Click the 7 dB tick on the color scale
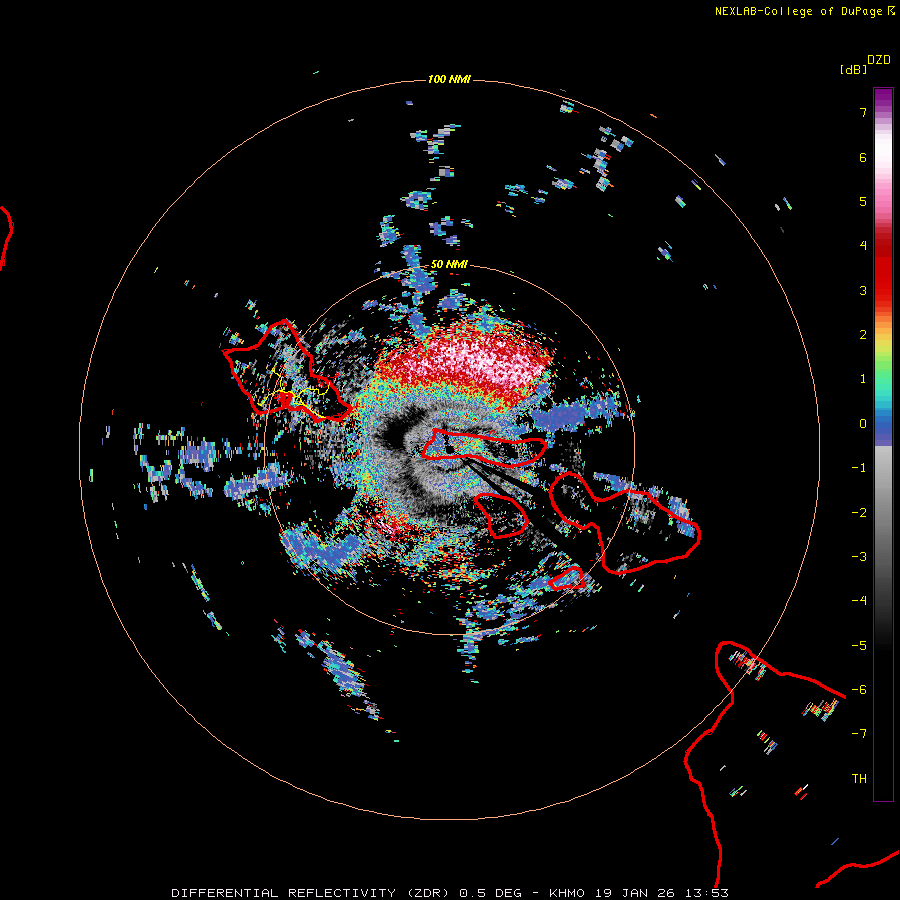Viewport: 900px width, 900px height. (863, 112)
